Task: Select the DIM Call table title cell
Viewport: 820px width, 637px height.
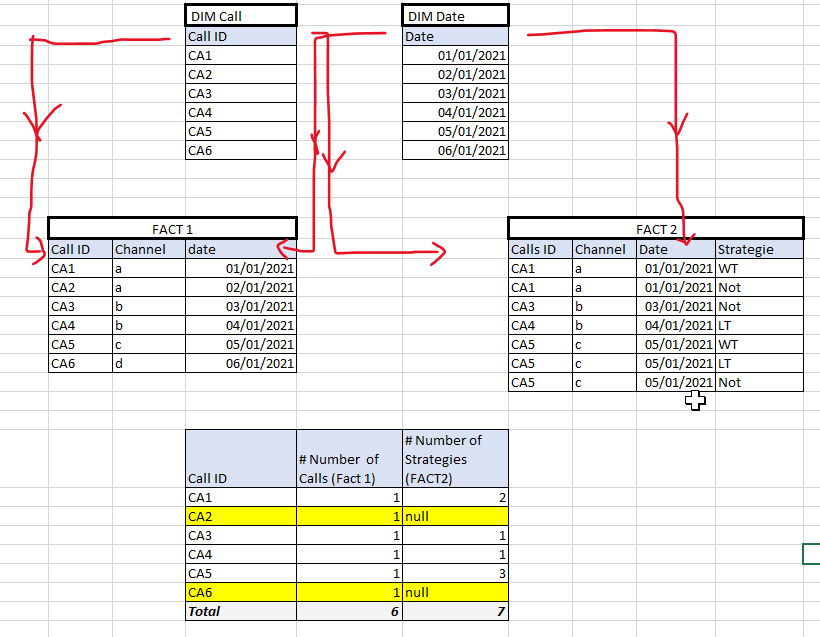Action: (241, 16)
